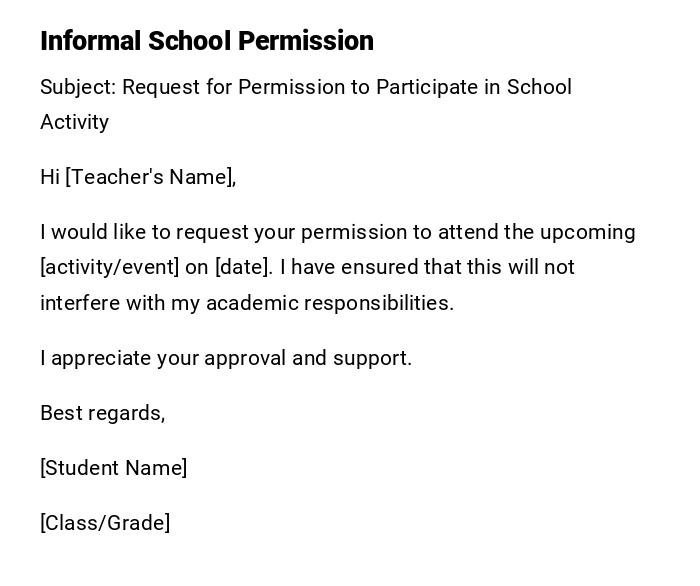This screenshot has width=700, height=586.
Task: Click the 'Informal School Permission' heading
Action: pyautogui.click(x=207, y=41)
